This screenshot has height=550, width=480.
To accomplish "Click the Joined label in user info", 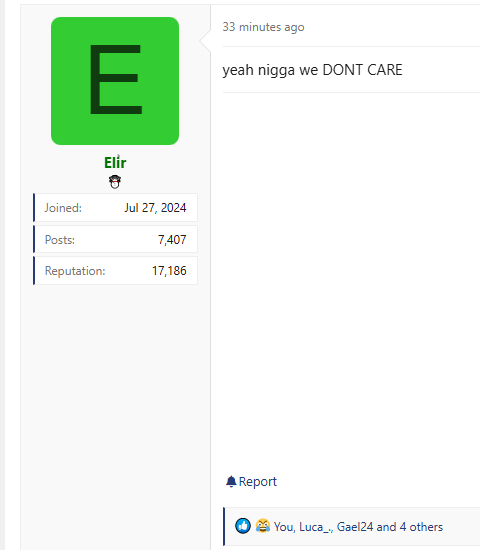I will 63,208.
